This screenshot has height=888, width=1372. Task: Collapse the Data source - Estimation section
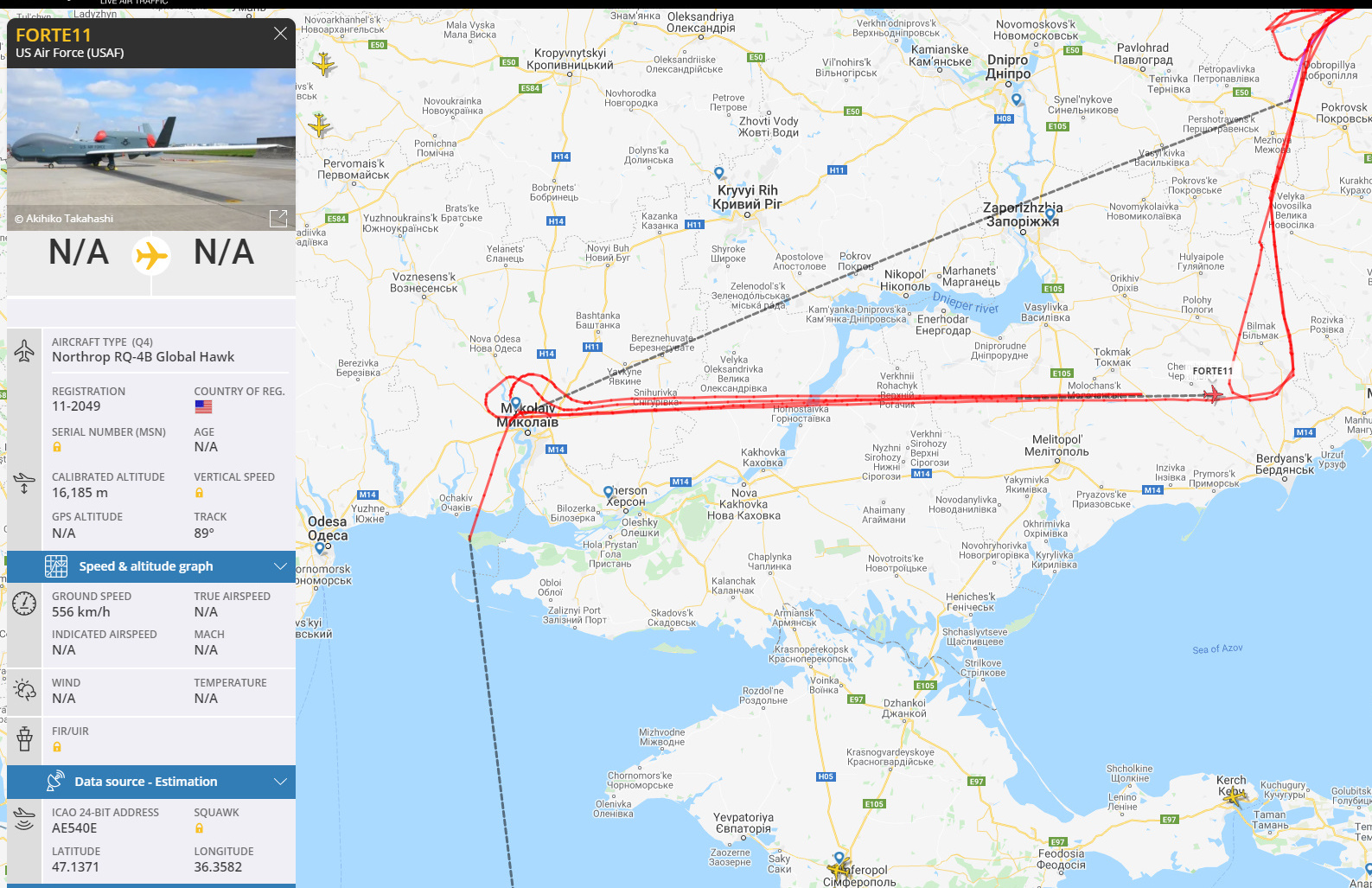coord(151,782)
